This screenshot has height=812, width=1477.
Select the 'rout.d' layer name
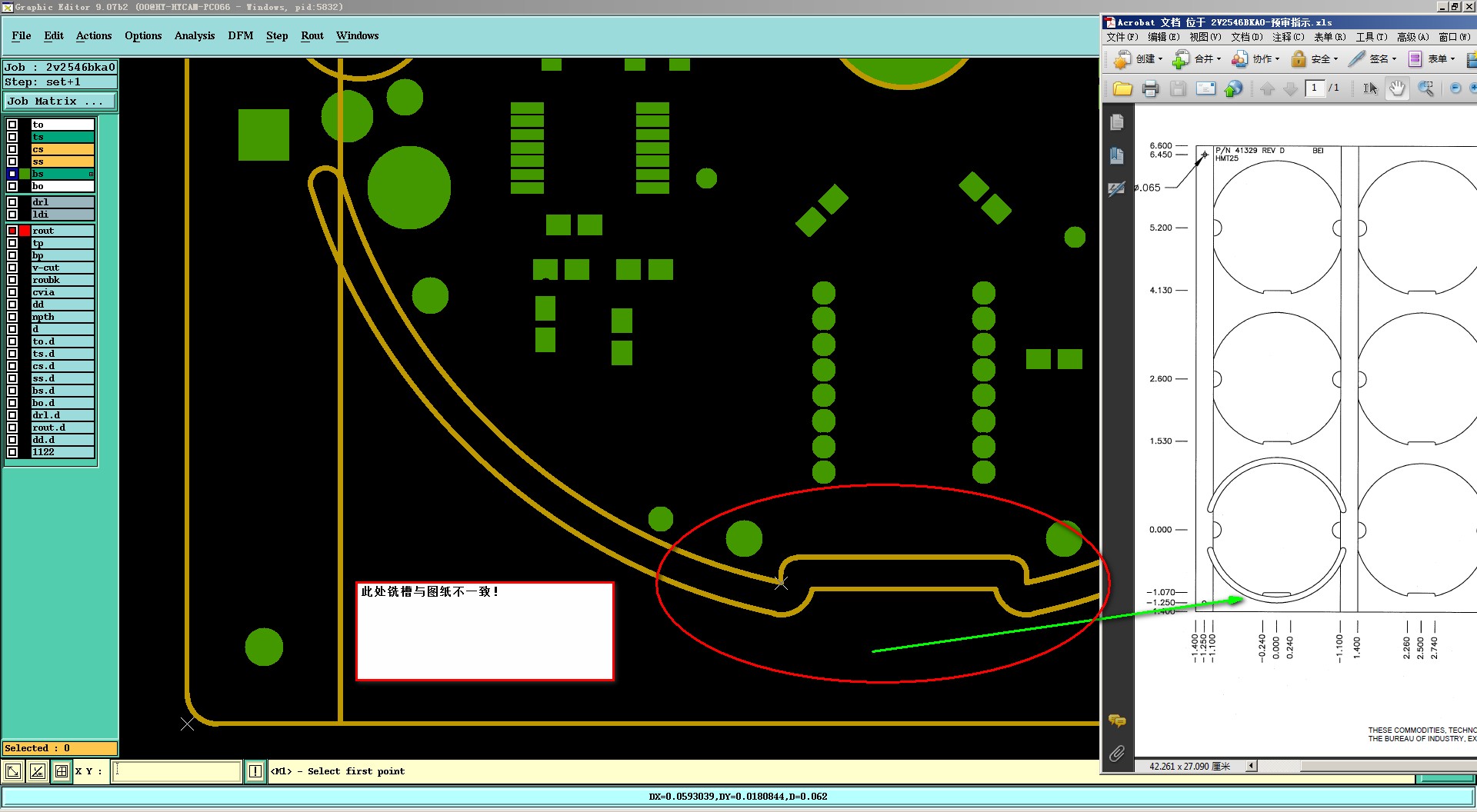(62, 428)
